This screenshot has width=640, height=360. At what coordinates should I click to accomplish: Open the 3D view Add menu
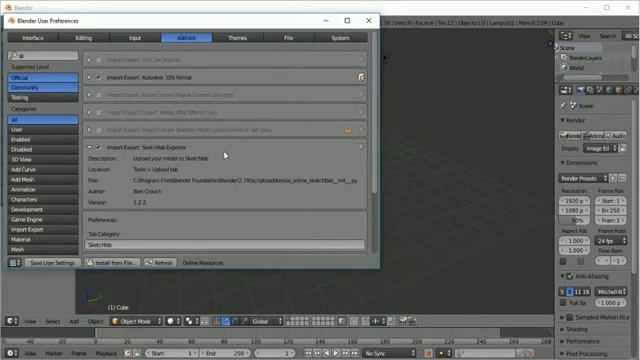[74, 322]
